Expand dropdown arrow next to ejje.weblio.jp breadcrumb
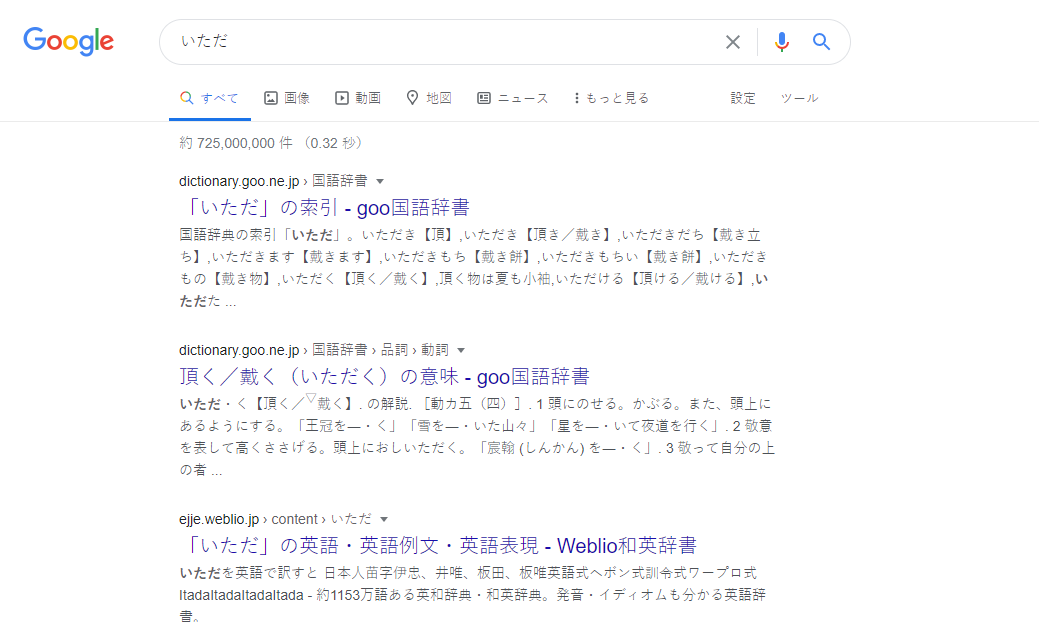The image size is (1039, 622). point(384,519)
